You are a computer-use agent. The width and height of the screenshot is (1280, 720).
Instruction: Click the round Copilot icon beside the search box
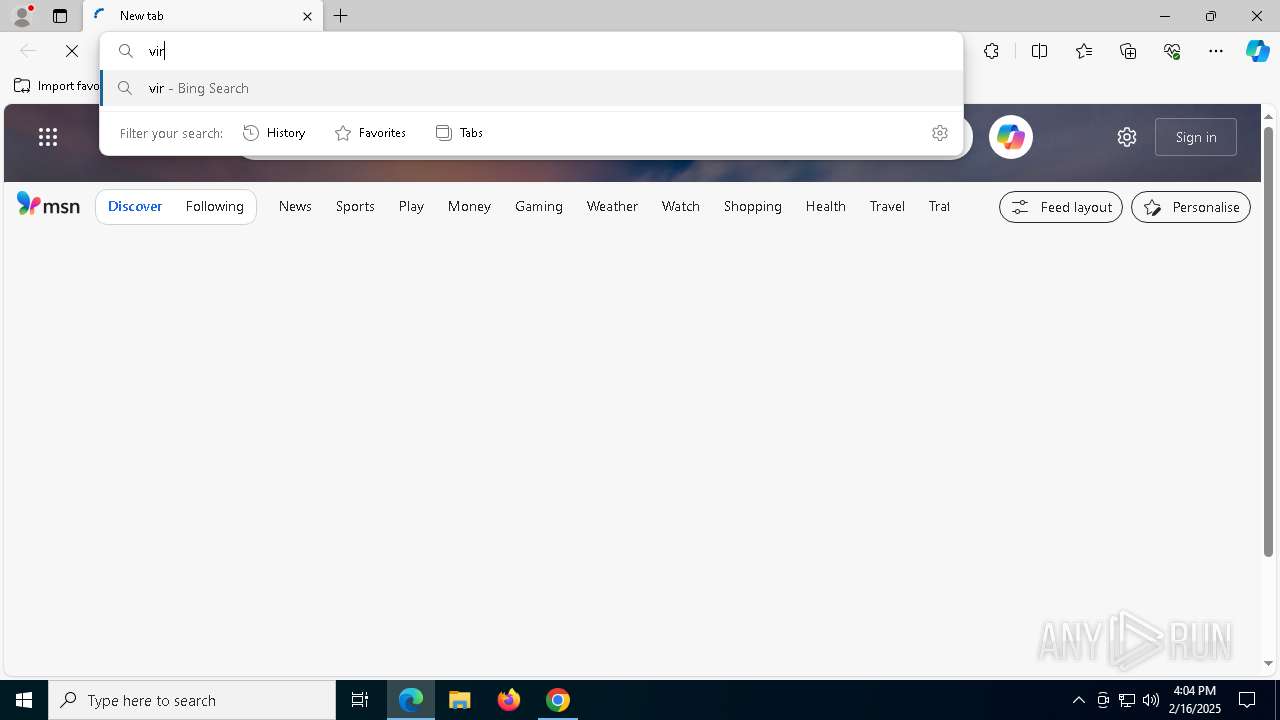(1010, 137)
